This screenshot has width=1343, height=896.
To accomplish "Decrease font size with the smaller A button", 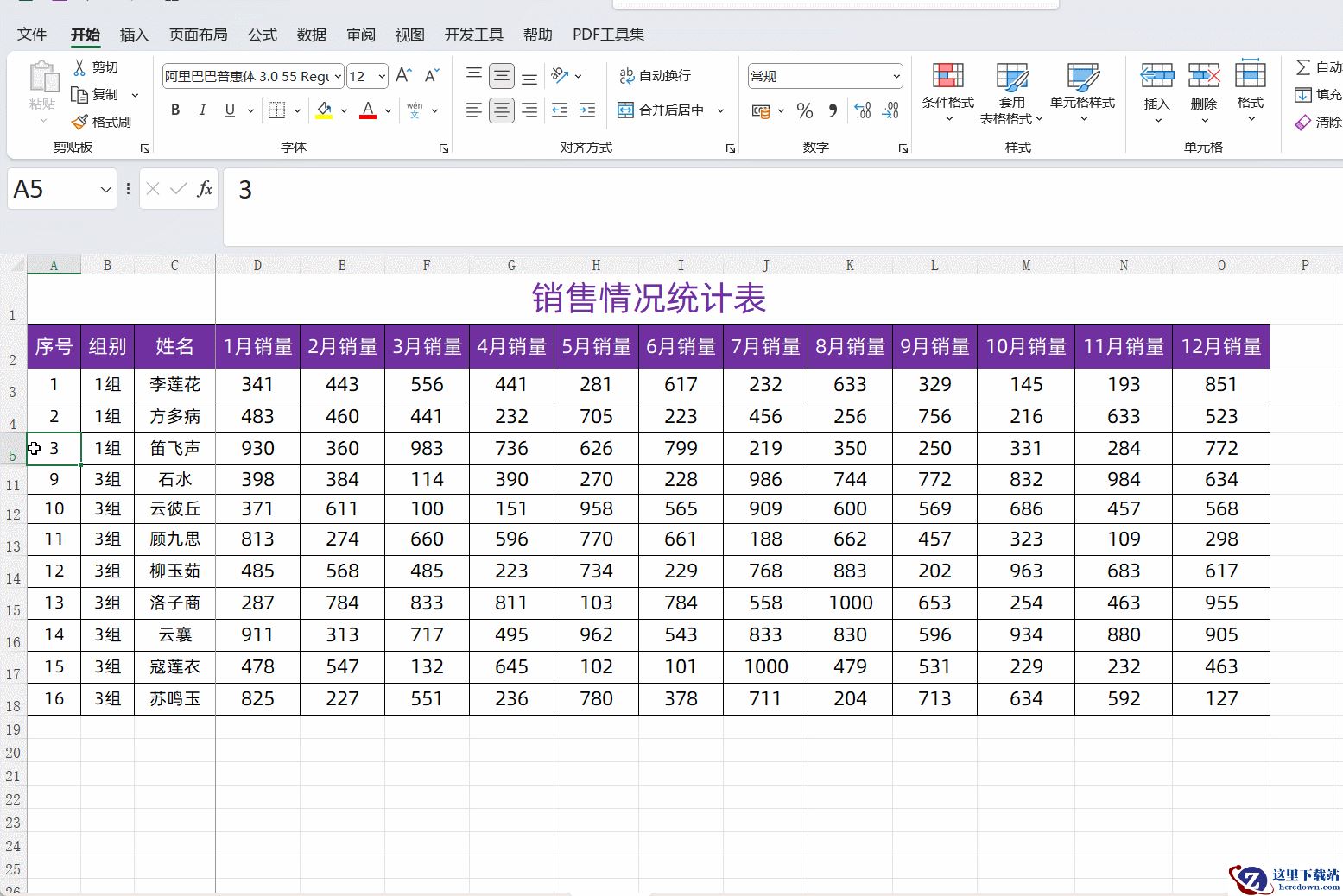I will click(432, 76).
